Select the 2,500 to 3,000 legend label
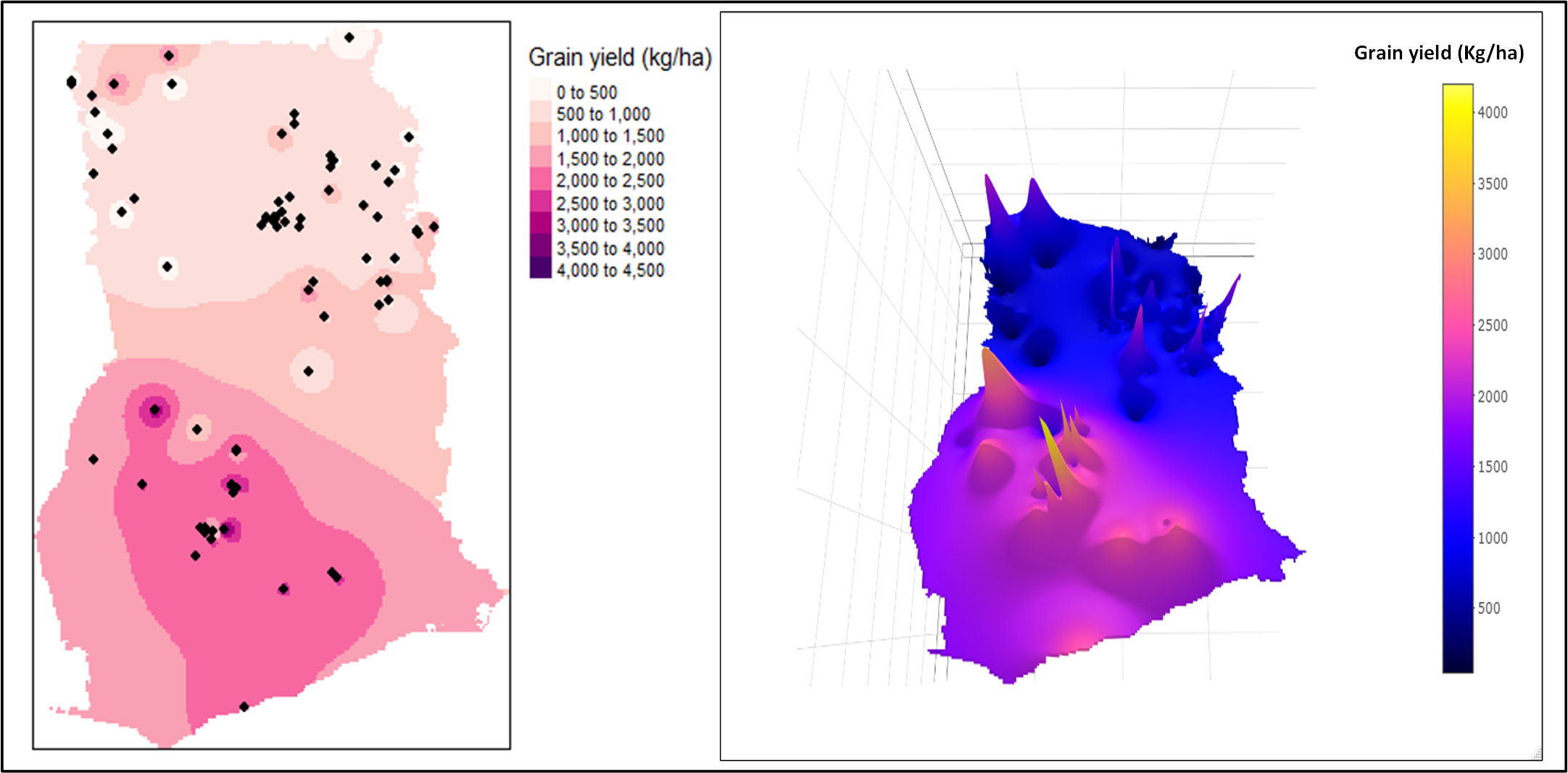Image resolution: width=1568 pixels, height=773 pixels. [610, 204]
